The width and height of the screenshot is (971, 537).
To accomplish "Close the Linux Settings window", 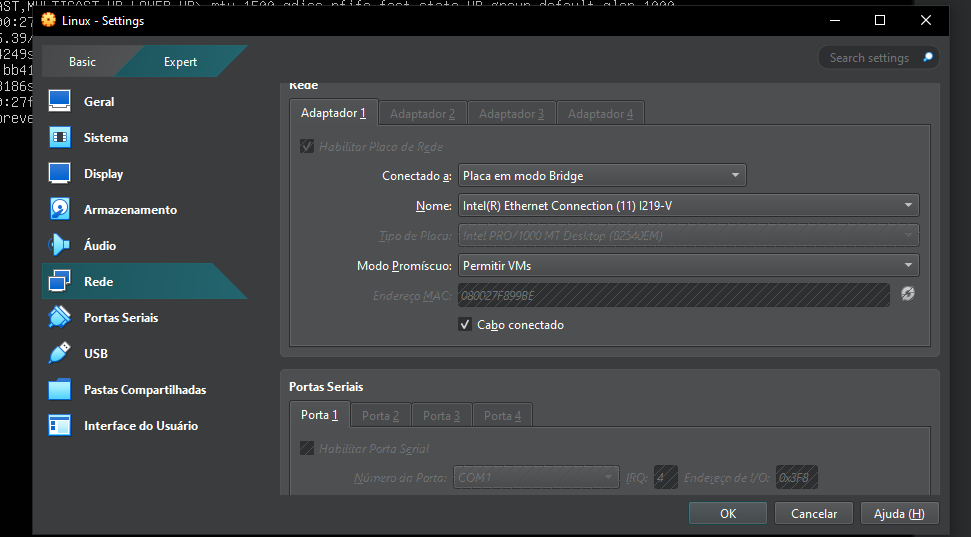I will pos(926,20).
